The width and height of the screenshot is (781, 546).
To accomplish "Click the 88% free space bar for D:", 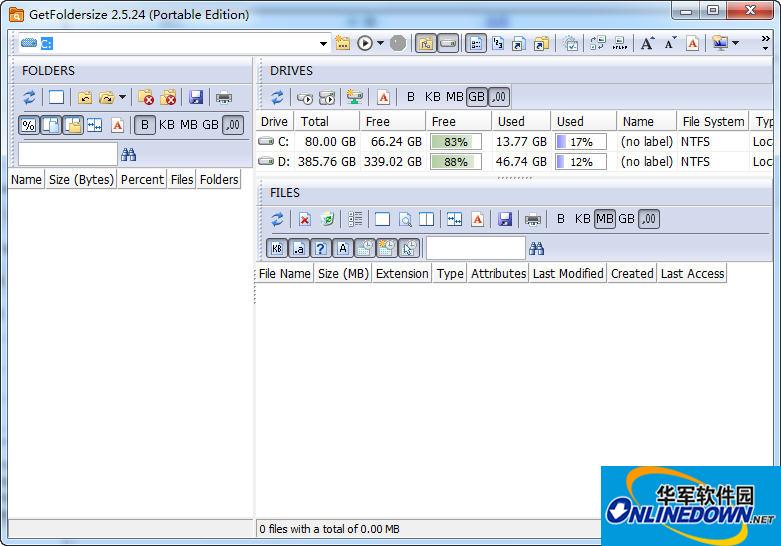I will [x=456, y=162].
